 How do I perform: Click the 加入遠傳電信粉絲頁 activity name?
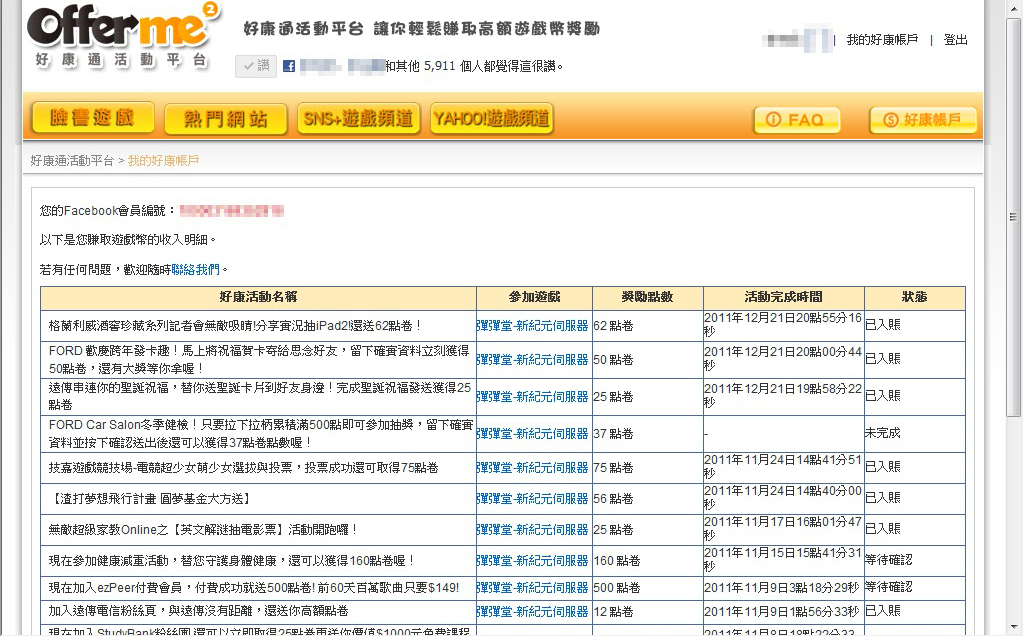point(199,611)
